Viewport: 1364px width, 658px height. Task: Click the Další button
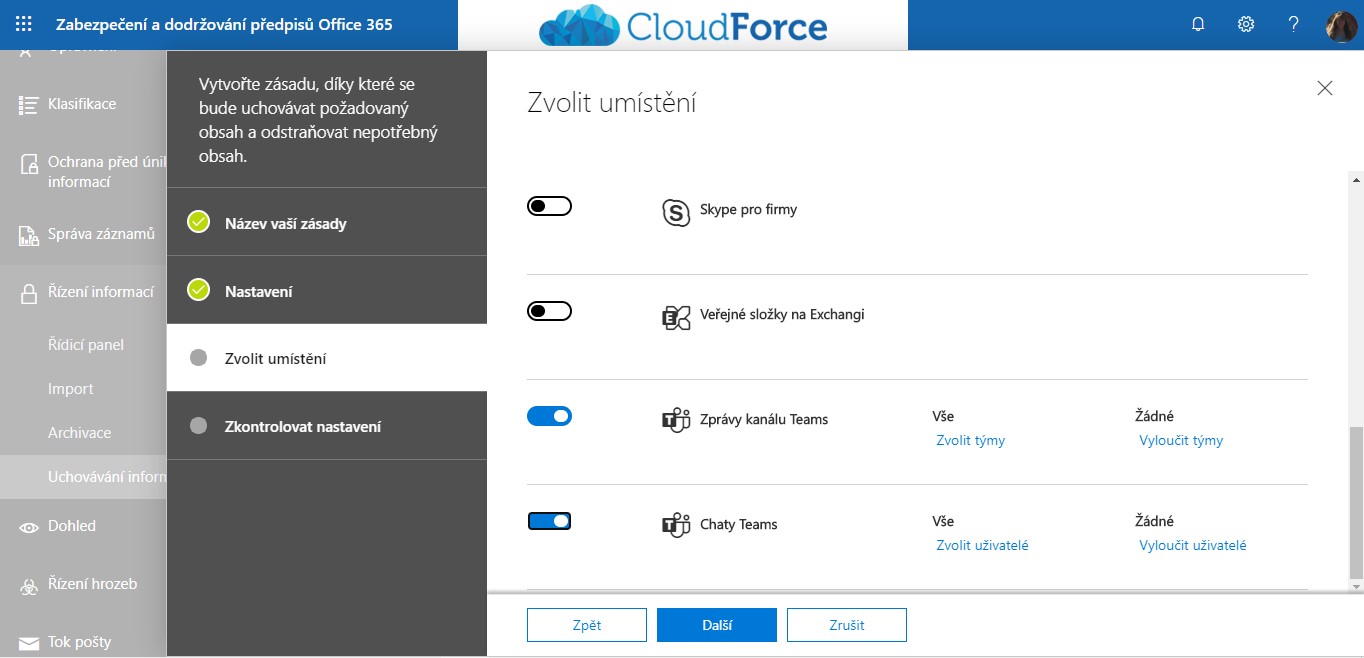(717, 625)
